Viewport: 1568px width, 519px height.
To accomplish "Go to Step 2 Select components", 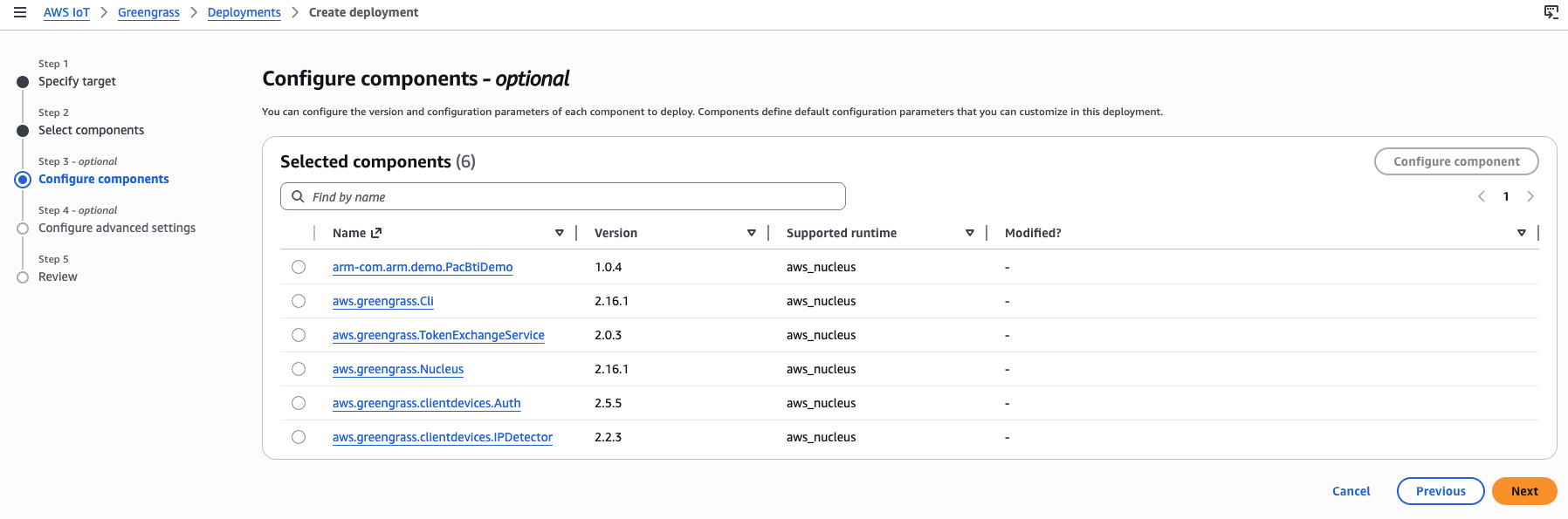I will tap(91, 130).
